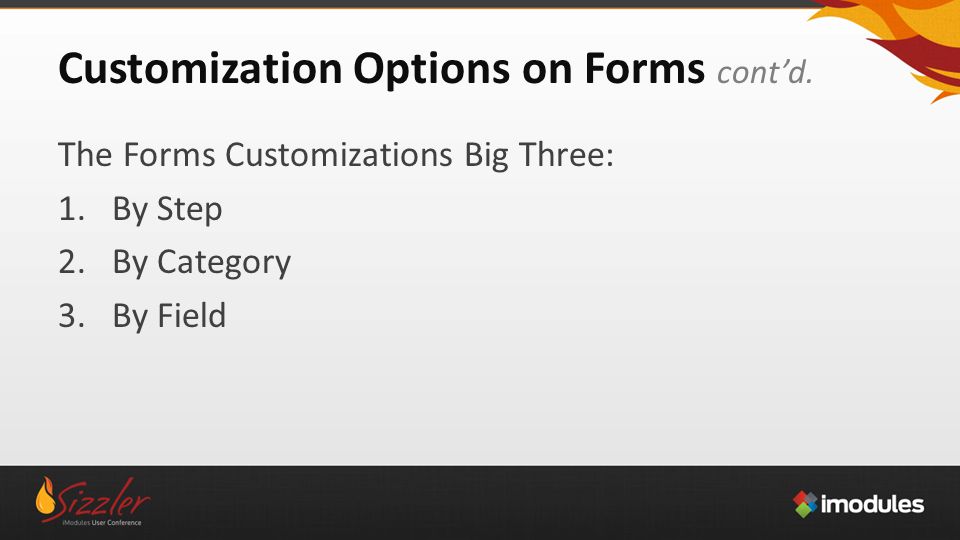This screenshot has width=960, height=540.
Task: Select the By Field list item
Action: (169, 316)
